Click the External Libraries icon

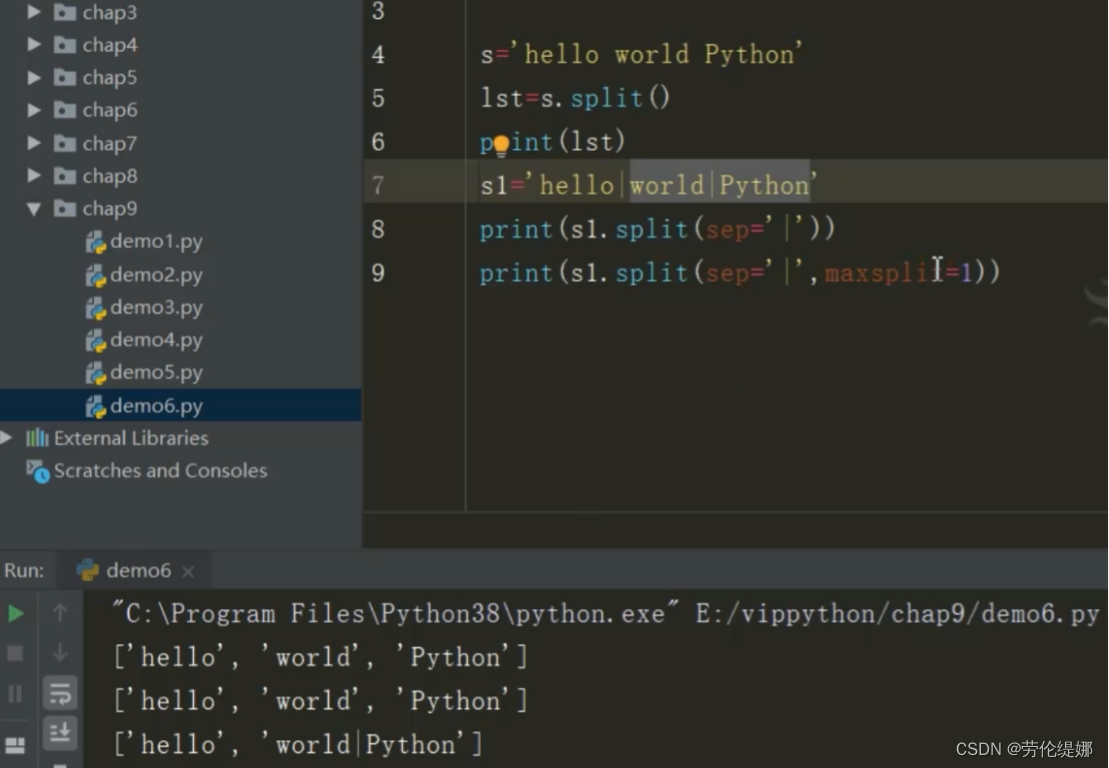coord(37,438)
